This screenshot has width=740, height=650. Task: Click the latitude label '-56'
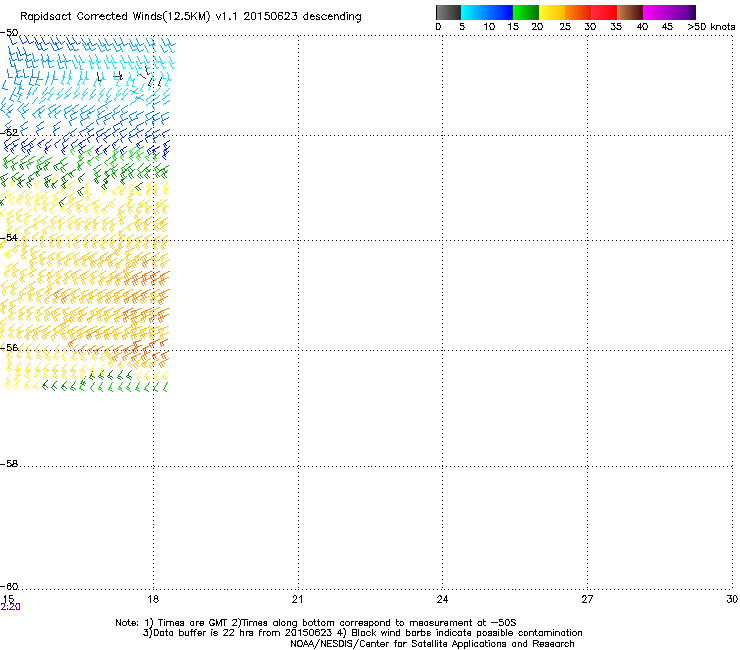[x=9, y=347]
